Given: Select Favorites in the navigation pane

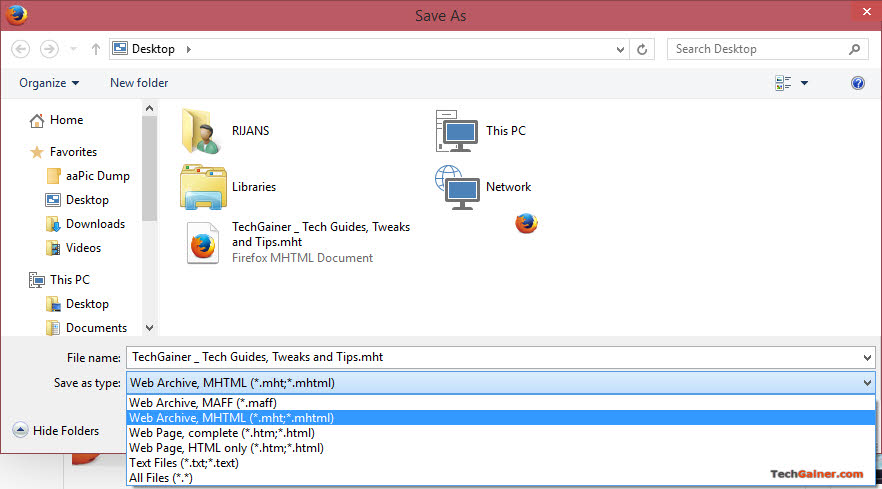Looking at the screenshot, I should pos(63,152).
